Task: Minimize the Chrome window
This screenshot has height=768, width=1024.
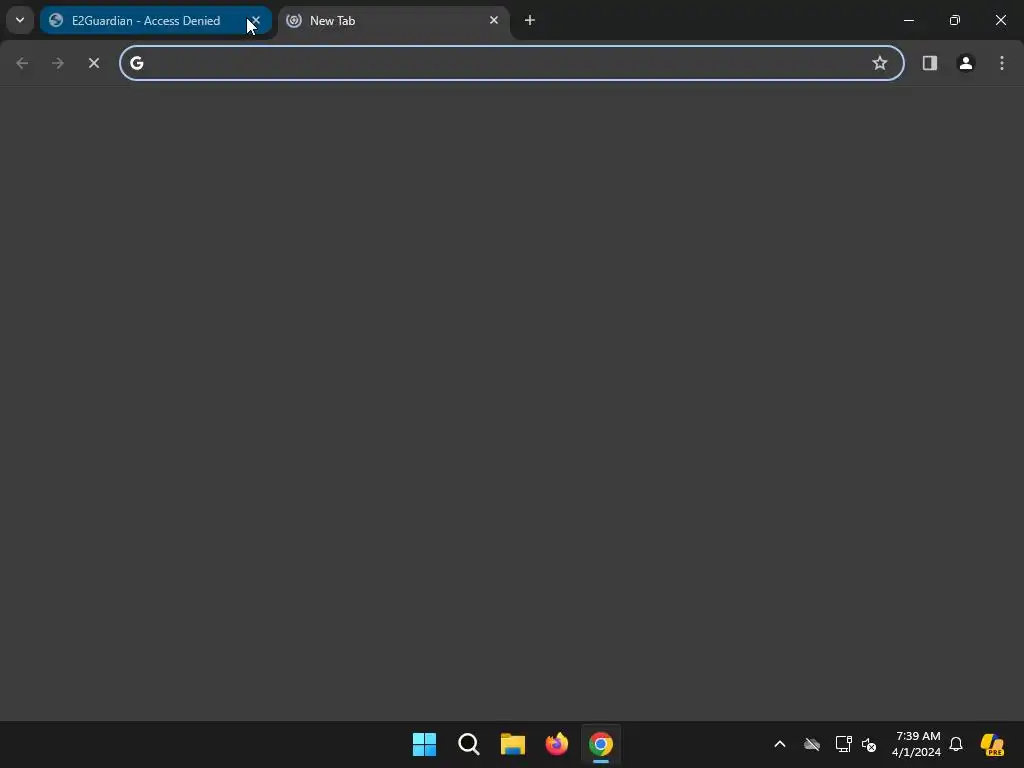Action: [908, 20]
